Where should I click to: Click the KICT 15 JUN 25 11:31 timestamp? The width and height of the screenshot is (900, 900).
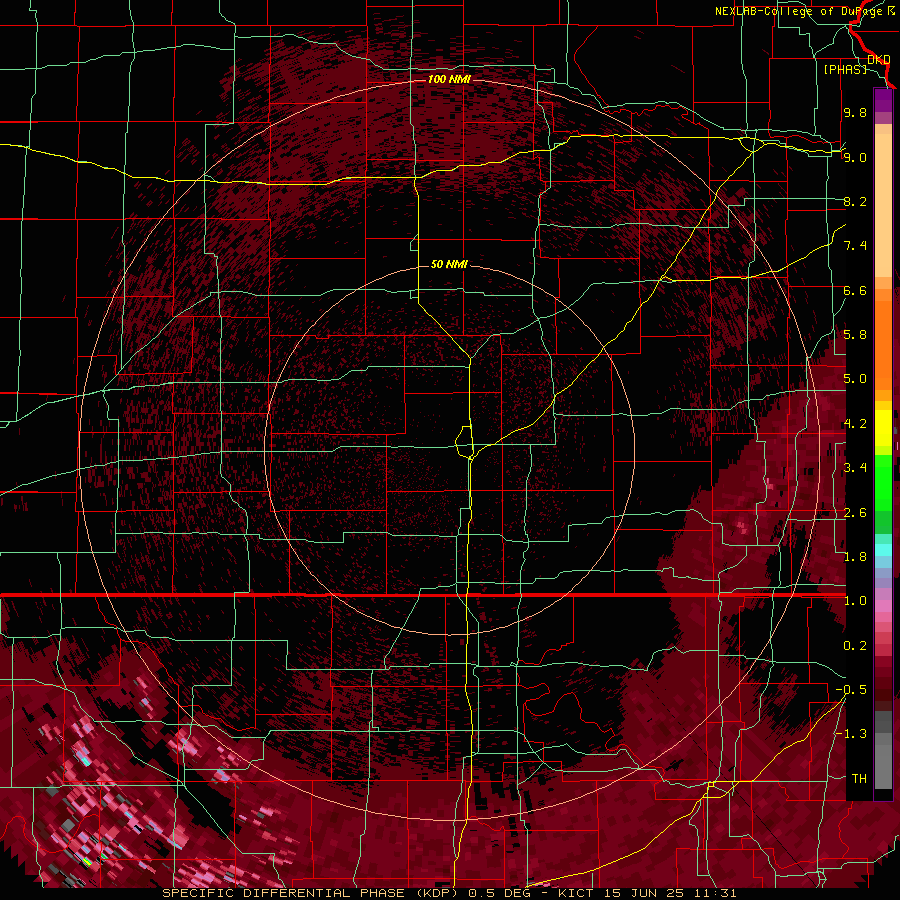pos(647,893)
